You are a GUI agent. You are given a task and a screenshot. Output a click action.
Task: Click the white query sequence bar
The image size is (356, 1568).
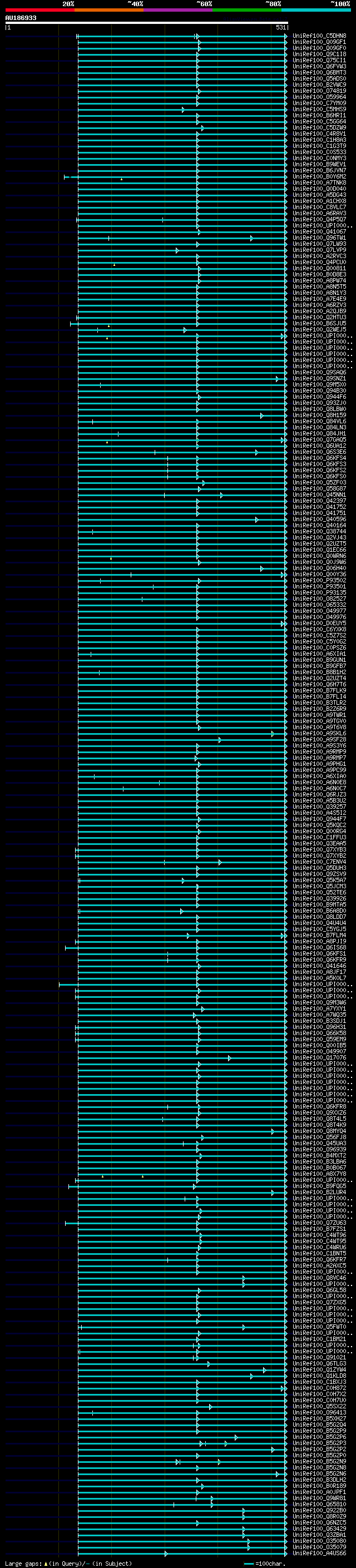(146, 22)
